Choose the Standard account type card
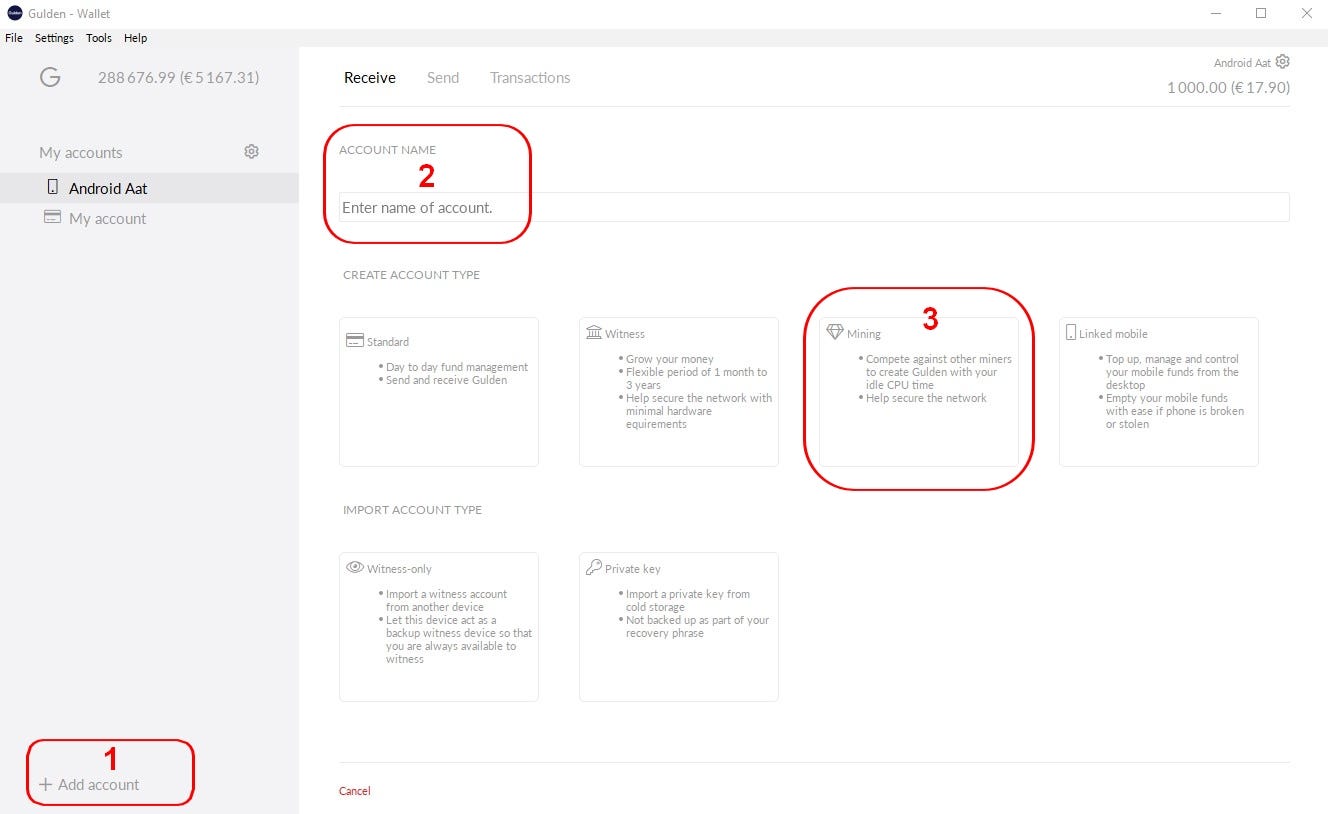Screen dimensions: 1328x814 439,392
